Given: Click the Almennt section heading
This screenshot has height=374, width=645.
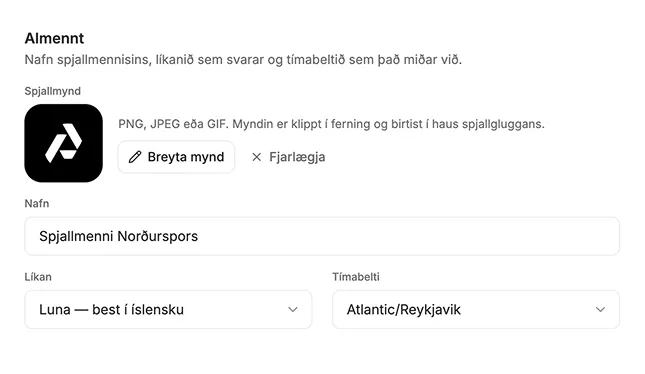Looking at the screenshot, I should pyautogui.click(x=54, y=38).
